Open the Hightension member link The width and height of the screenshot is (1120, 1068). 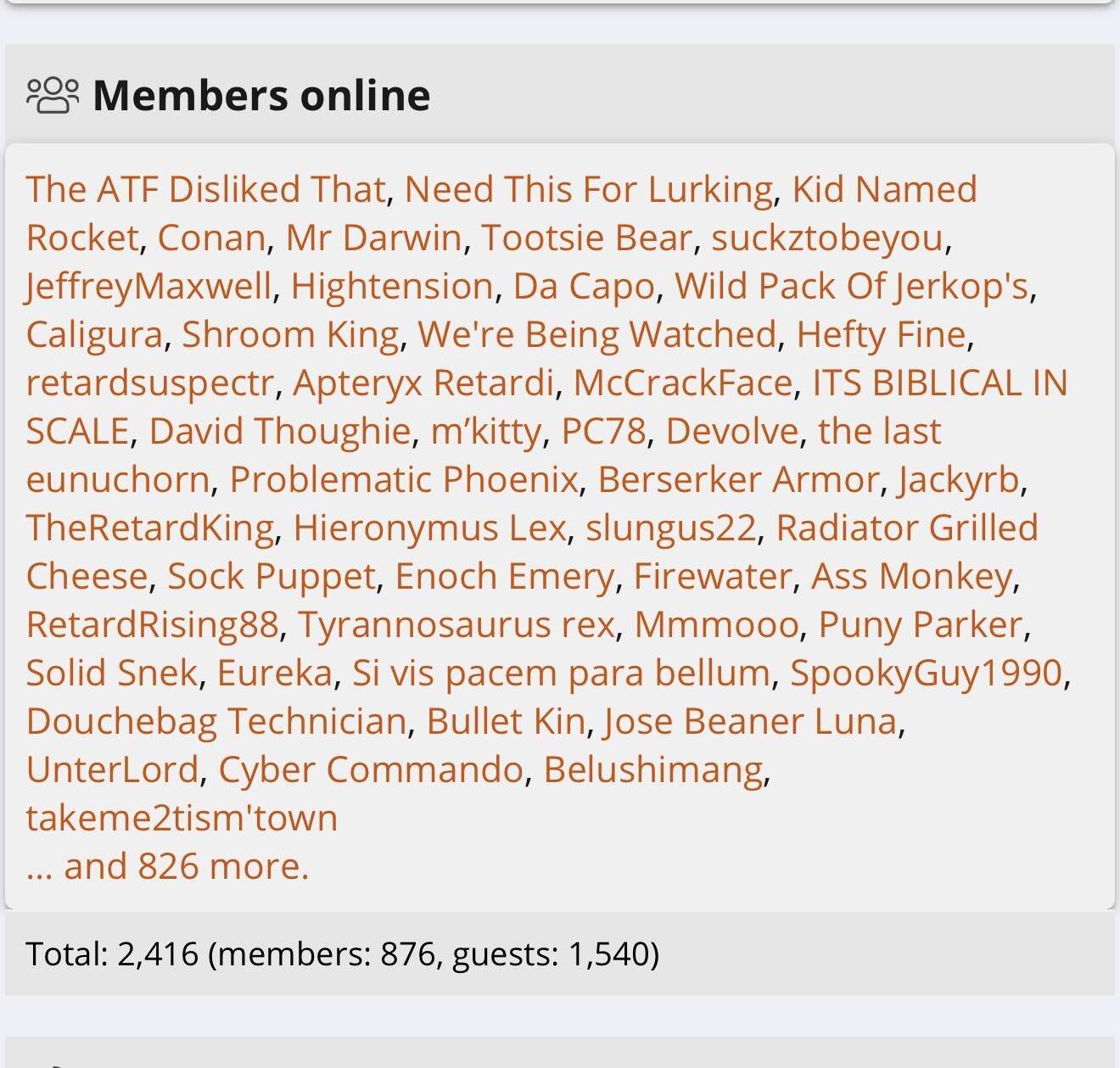(x=392, y=286)
